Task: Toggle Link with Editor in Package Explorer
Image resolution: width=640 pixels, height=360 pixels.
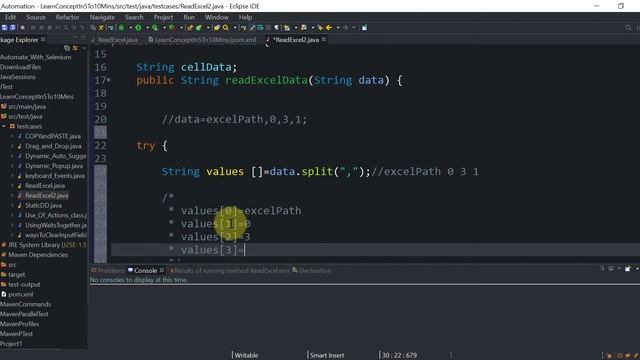Action: pos(75,48)
